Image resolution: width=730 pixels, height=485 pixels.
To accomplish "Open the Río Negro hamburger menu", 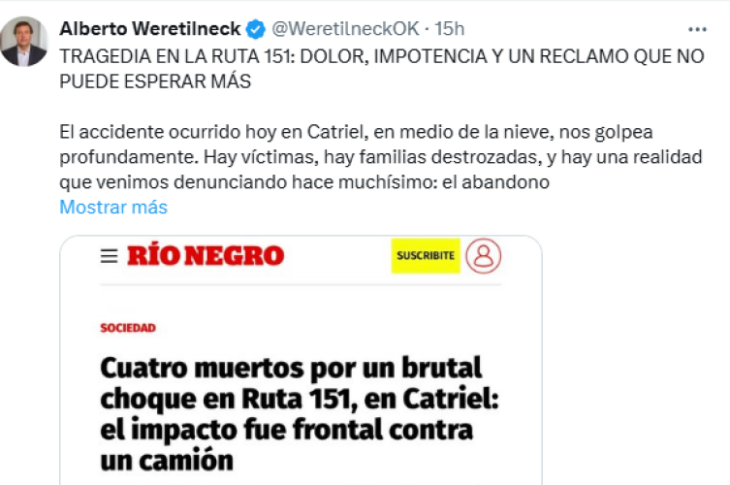I will click(x=109, y=256).
